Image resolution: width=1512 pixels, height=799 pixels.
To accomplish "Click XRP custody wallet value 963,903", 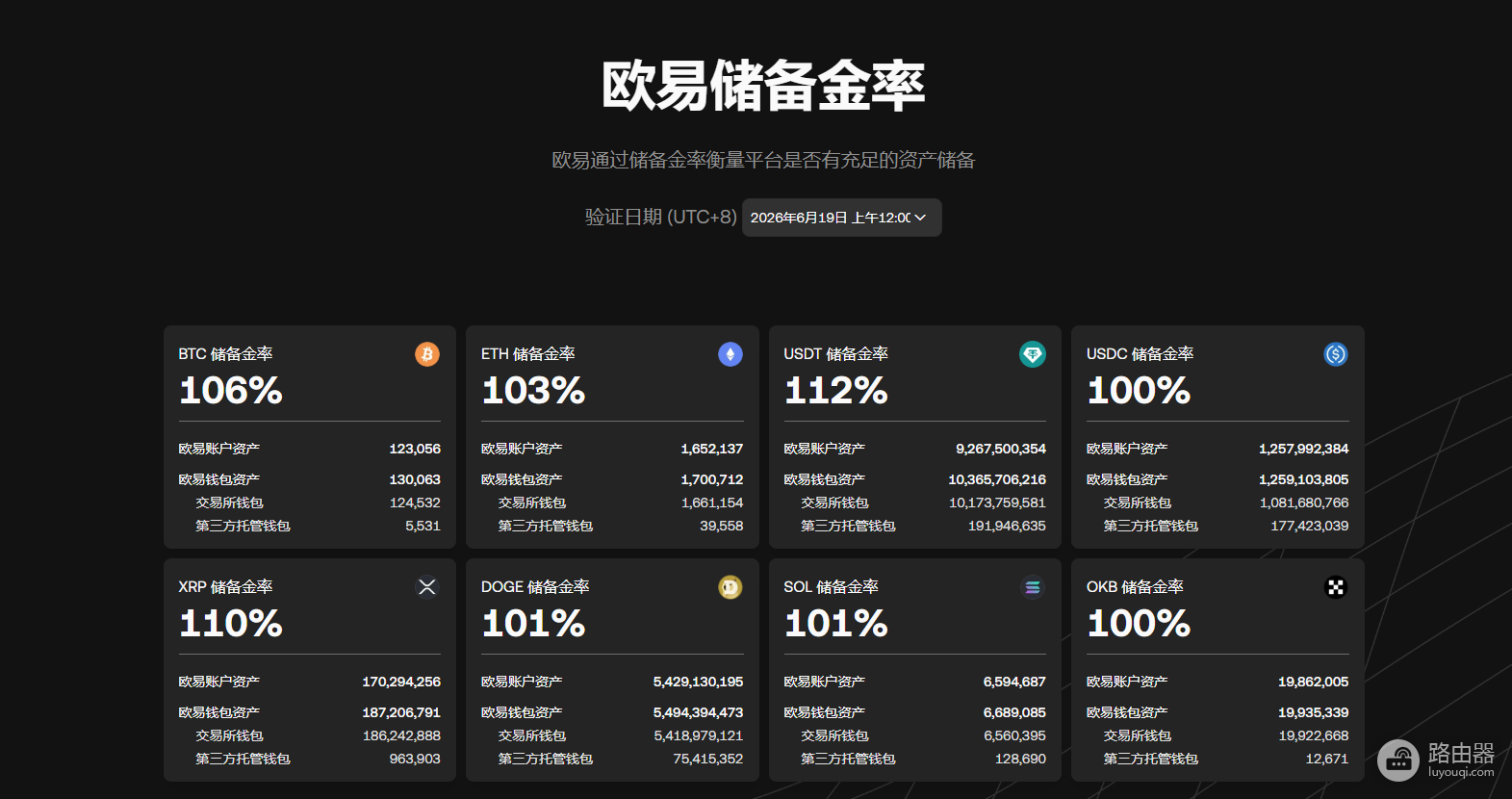I will [x=415, y=759].
